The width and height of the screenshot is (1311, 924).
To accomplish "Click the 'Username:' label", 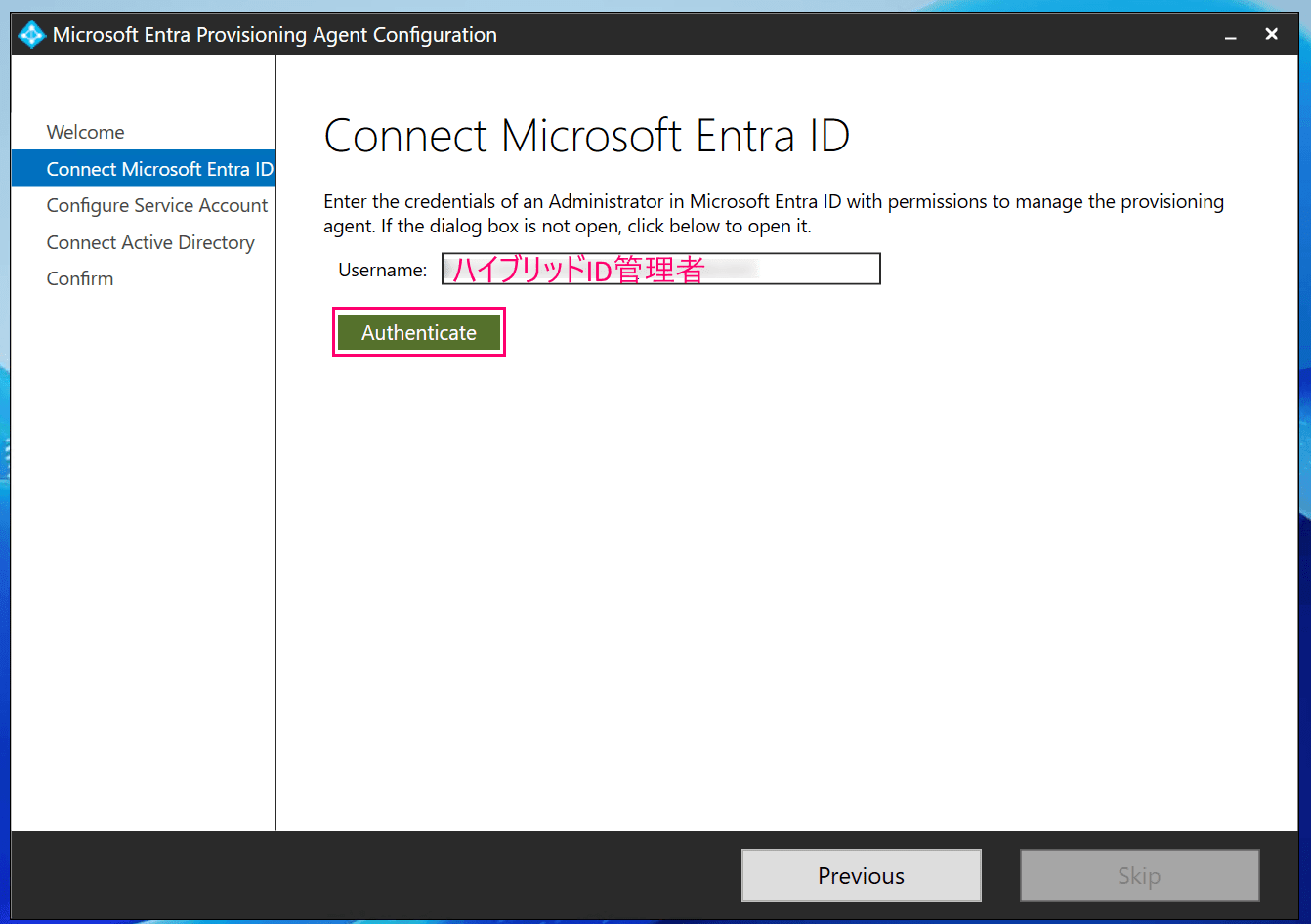I will pos(383,270).
